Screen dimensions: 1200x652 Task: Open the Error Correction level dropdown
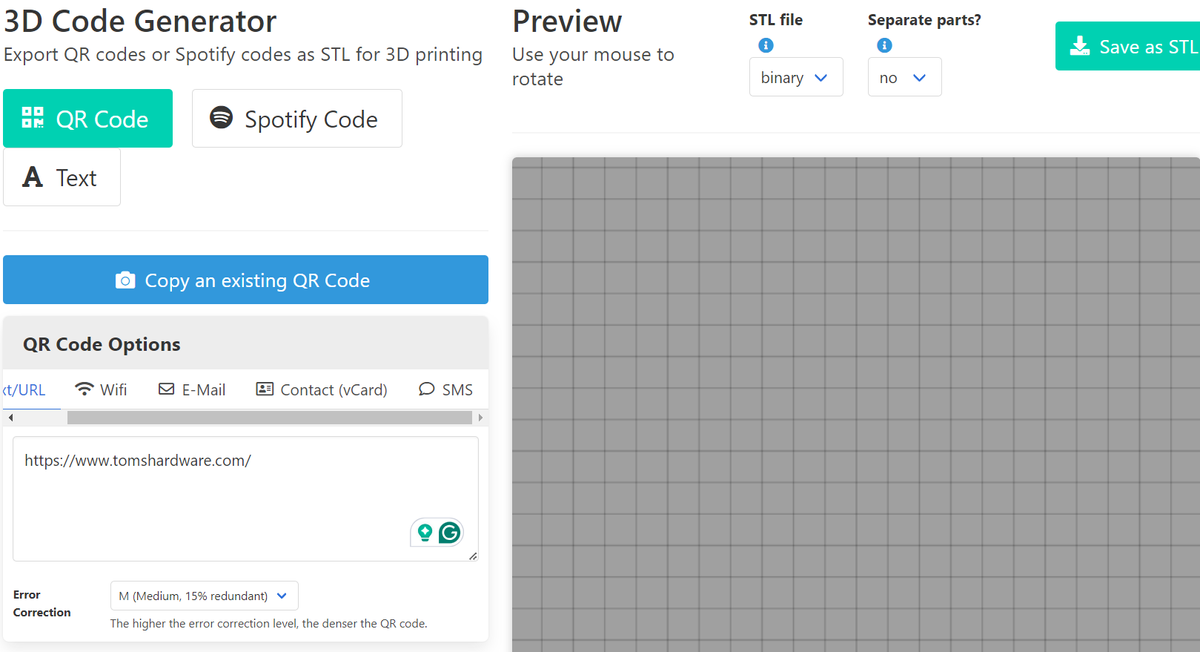(204, 595)
